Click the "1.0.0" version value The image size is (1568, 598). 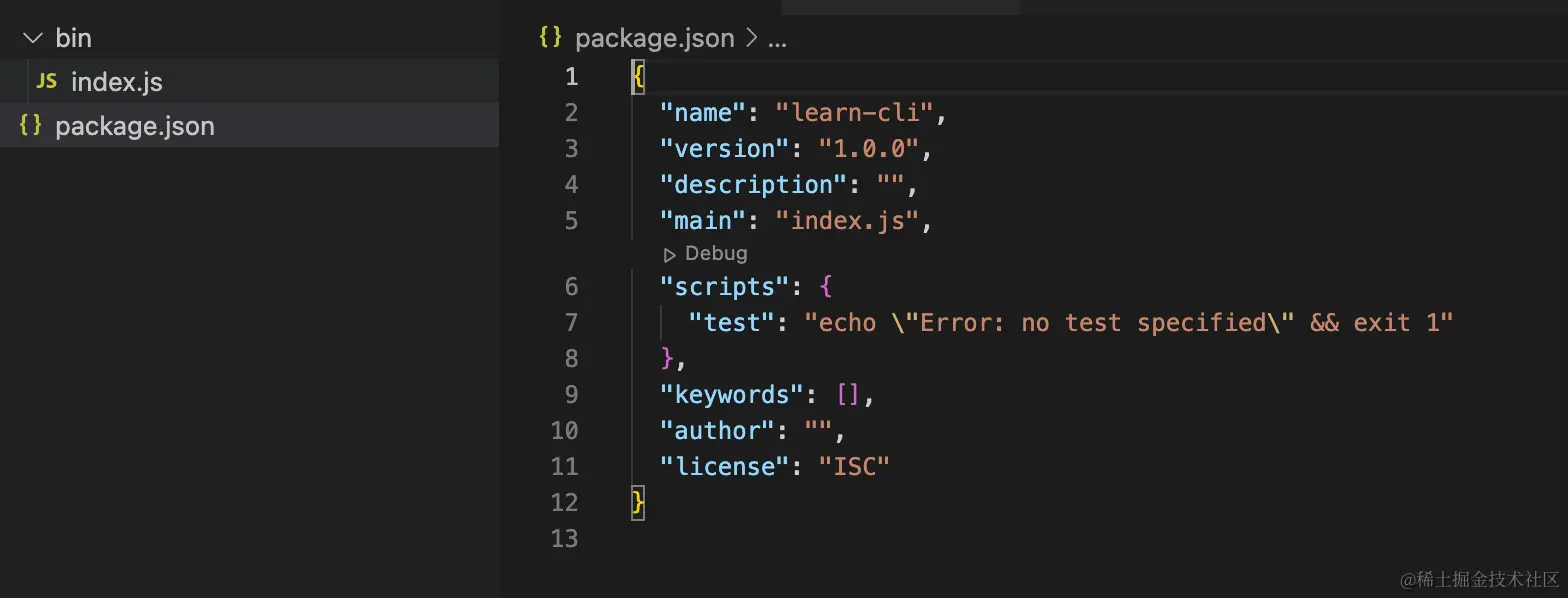[x=869, y=149]
